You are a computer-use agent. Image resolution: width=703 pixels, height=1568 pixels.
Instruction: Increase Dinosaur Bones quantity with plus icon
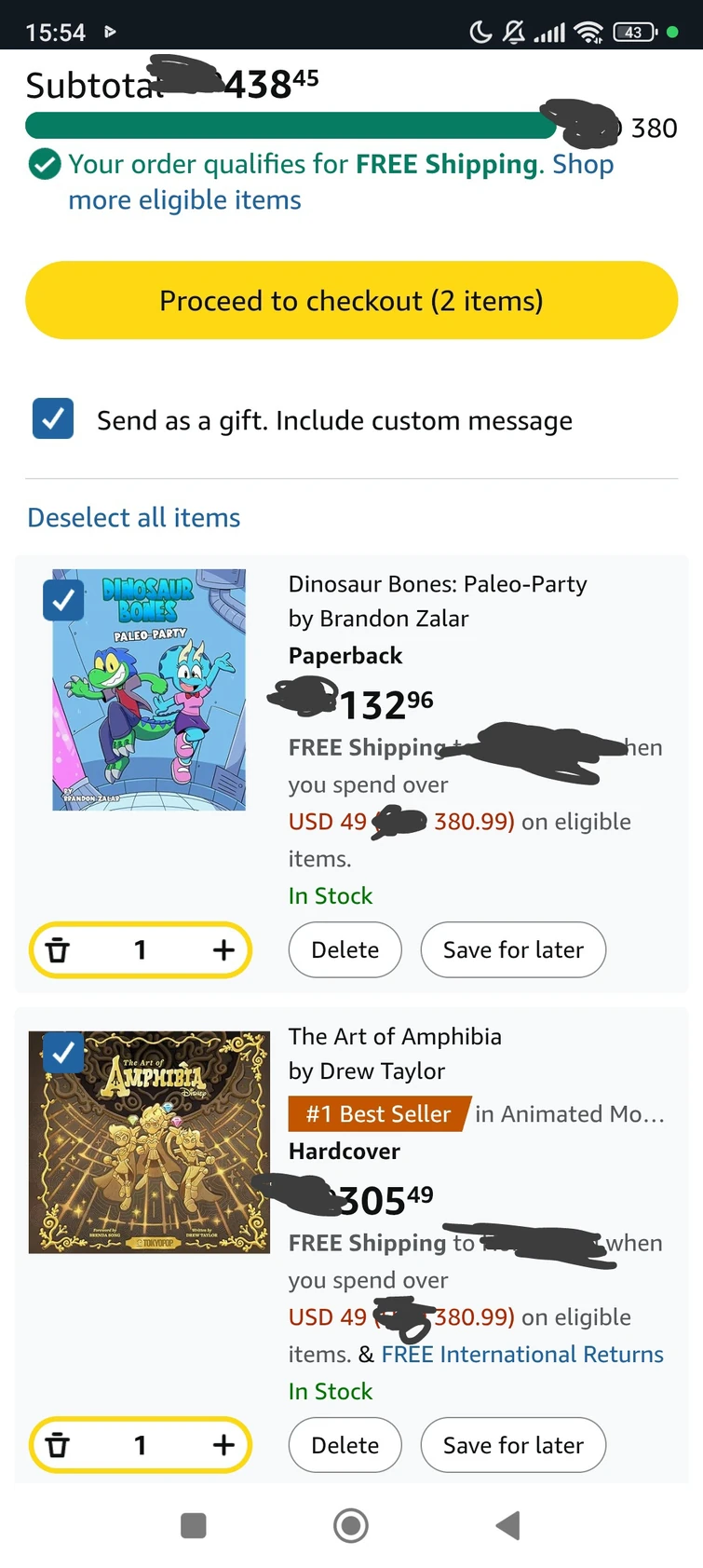tap(223, 949)
